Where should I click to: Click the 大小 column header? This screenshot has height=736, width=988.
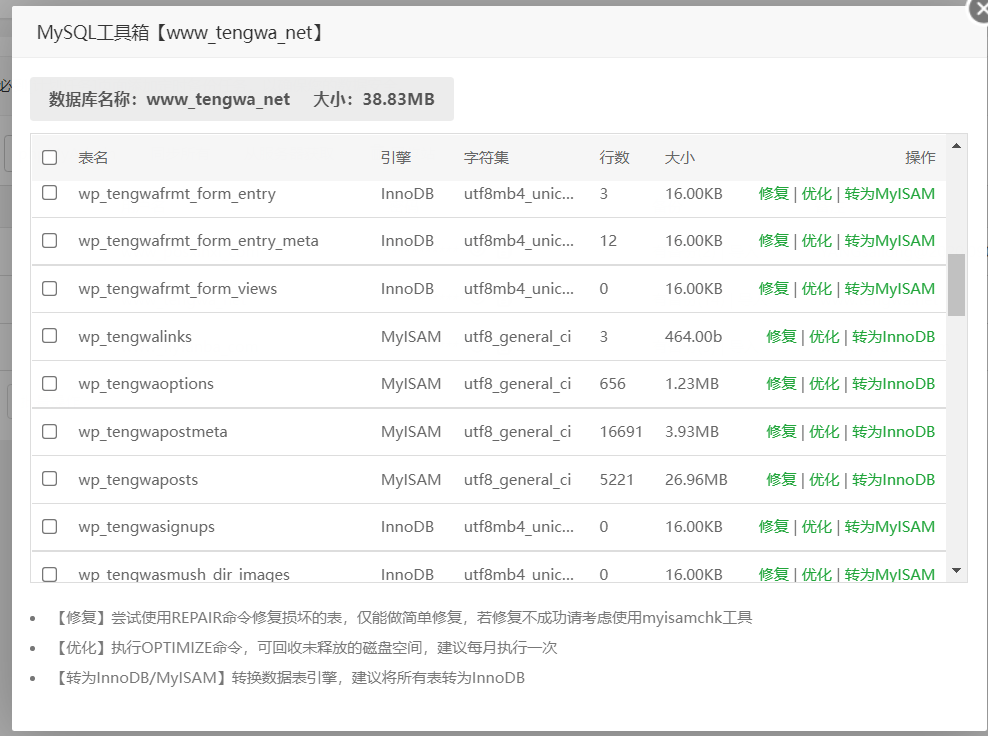[x=679, y=157]
